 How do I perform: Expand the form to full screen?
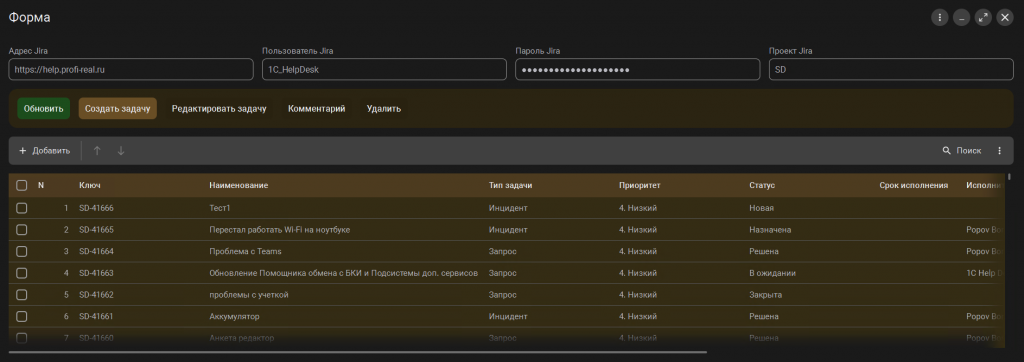tap(983, 18)
